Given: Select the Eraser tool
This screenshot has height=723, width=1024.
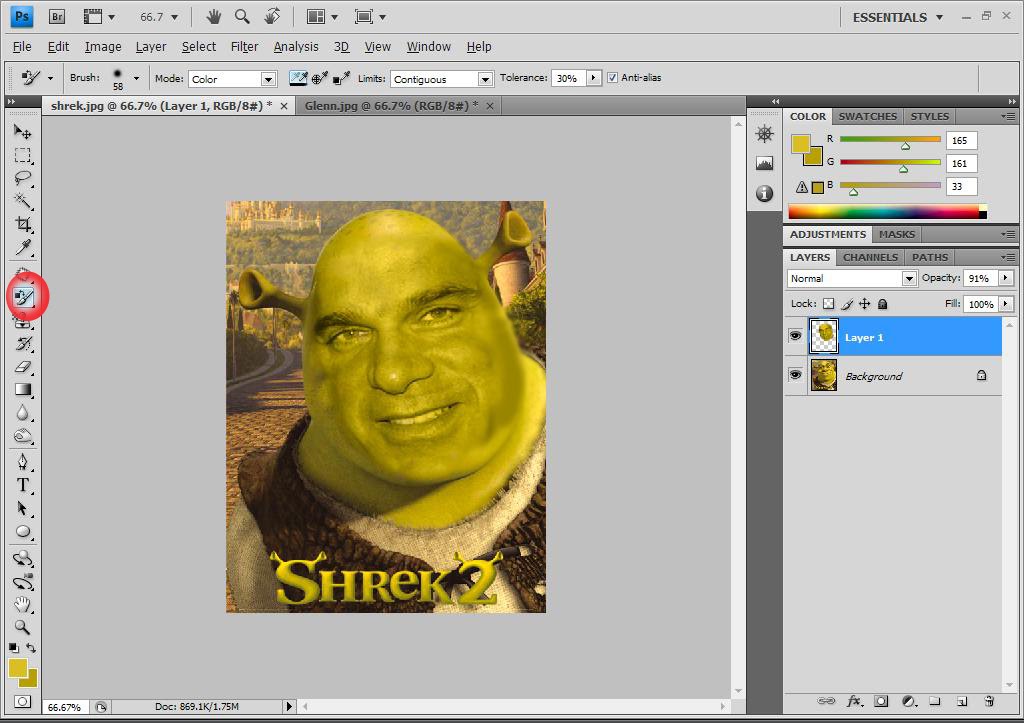Looking at the screenshot, I should (23, 366).
